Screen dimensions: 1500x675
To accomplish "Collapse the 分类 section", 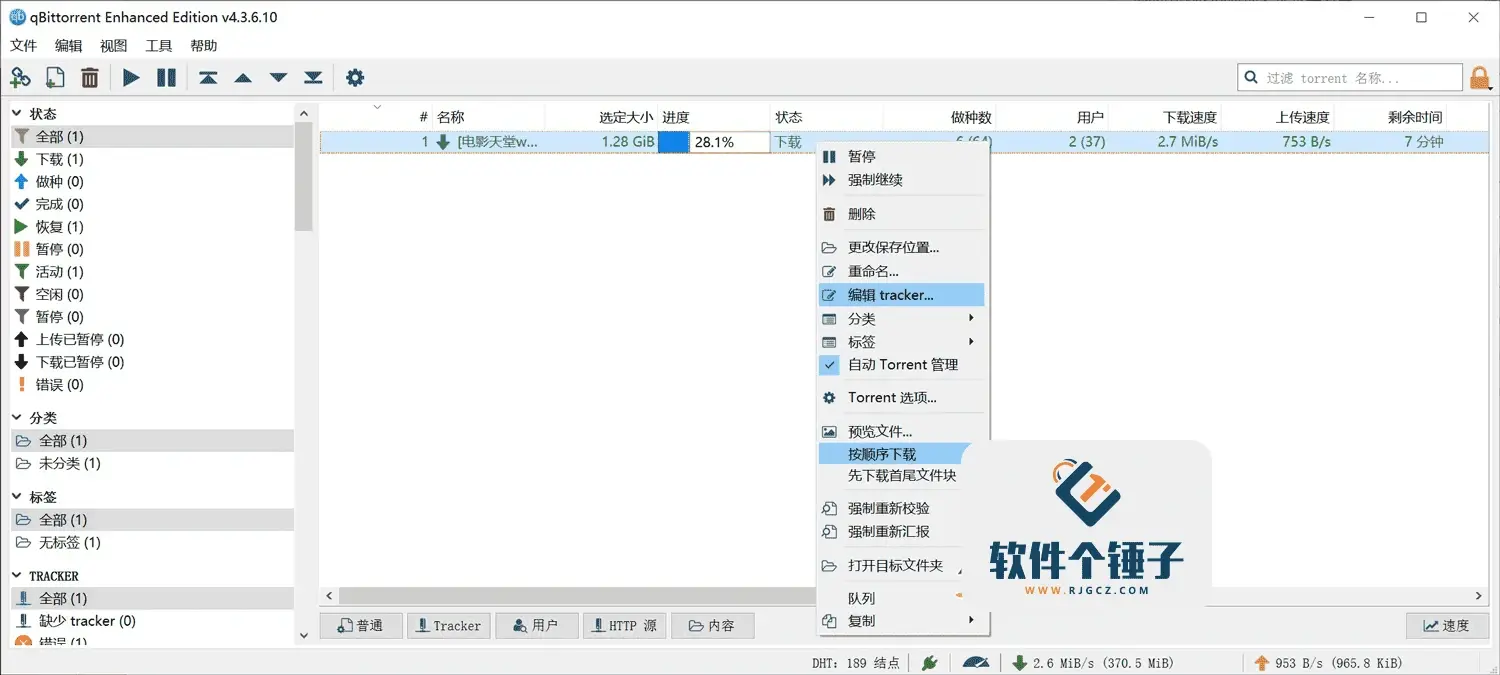I will [17, 418].
